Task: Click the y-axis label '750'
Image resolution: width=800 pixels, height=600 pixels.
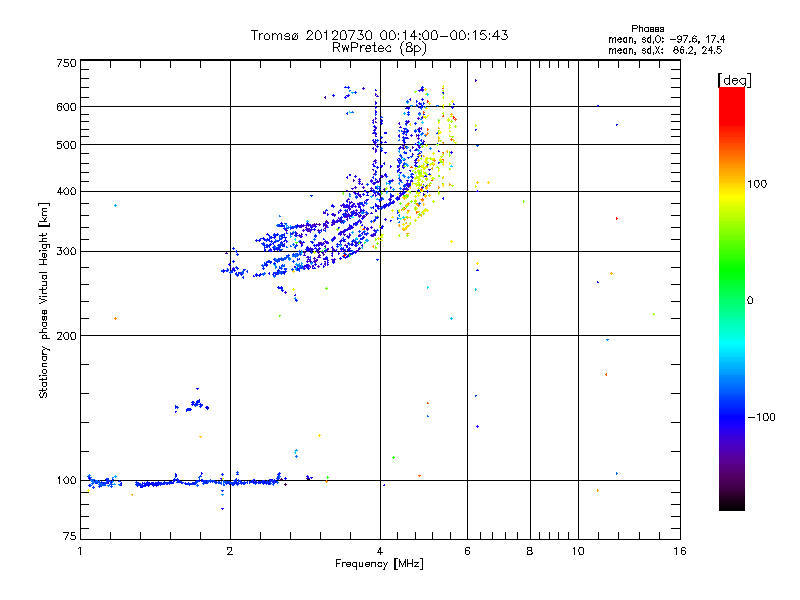Action: (66, 63)
